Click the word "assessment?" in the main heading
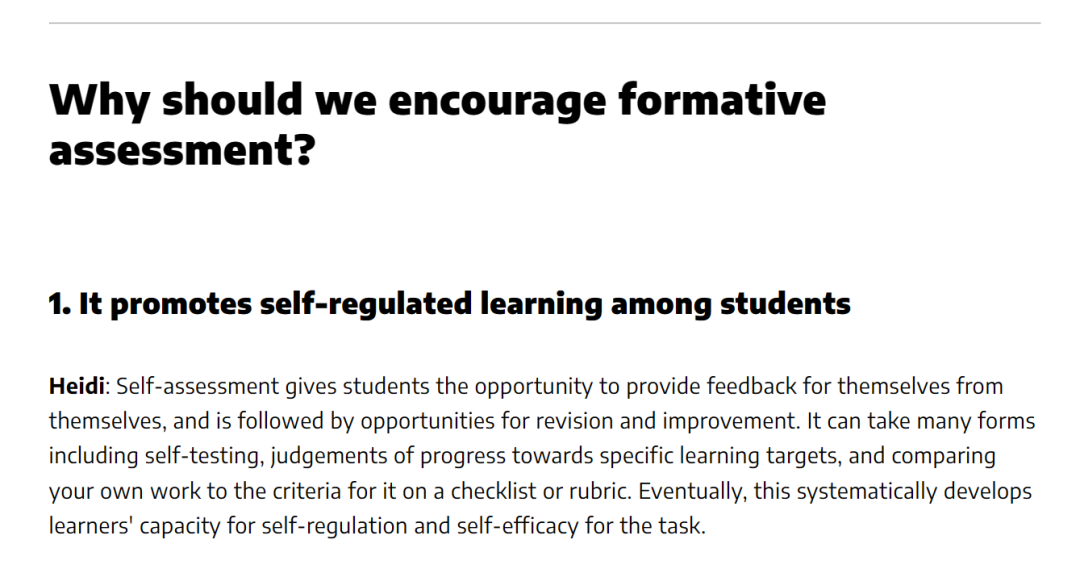 pos(183,150)
